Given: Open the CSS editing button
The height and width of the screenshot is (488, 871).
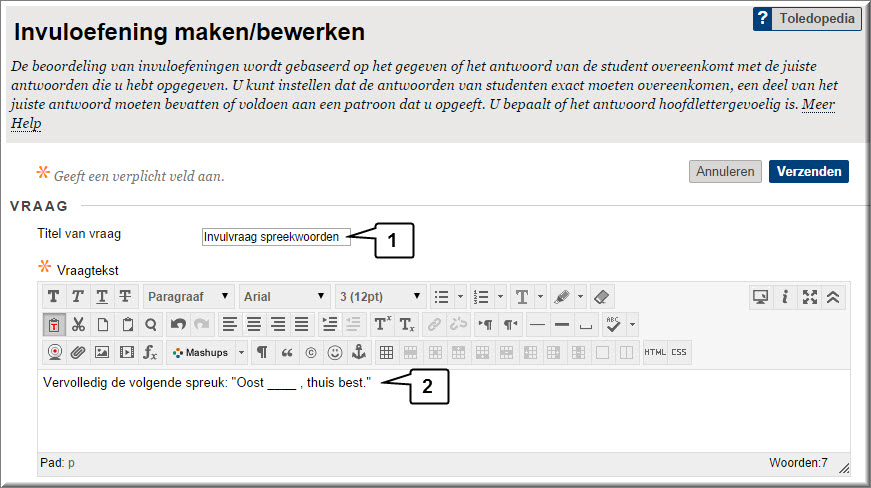Looking at the screenshot, I should 679,352.
